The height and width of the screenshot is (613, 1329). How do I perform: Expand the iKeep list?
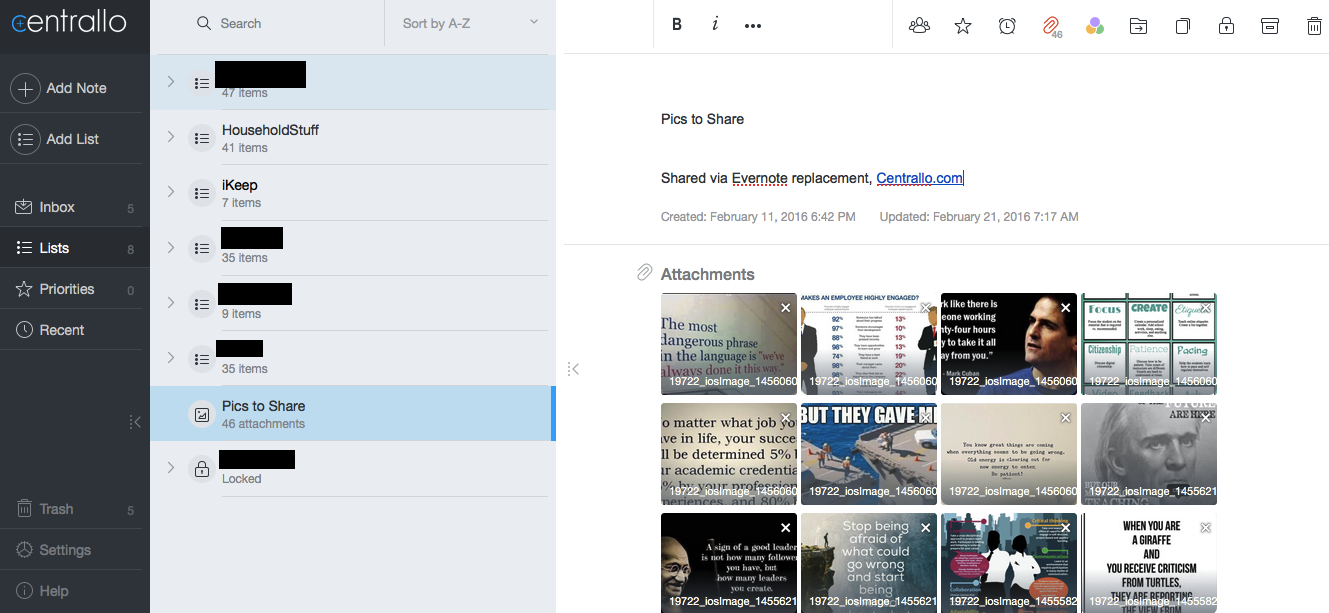(171, 192)
